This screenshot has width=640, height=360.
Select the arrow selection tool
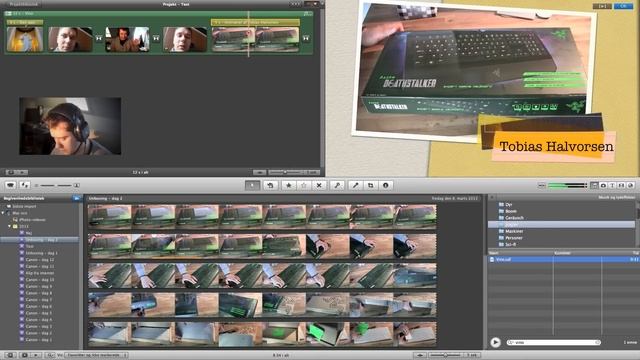(252, 185)
